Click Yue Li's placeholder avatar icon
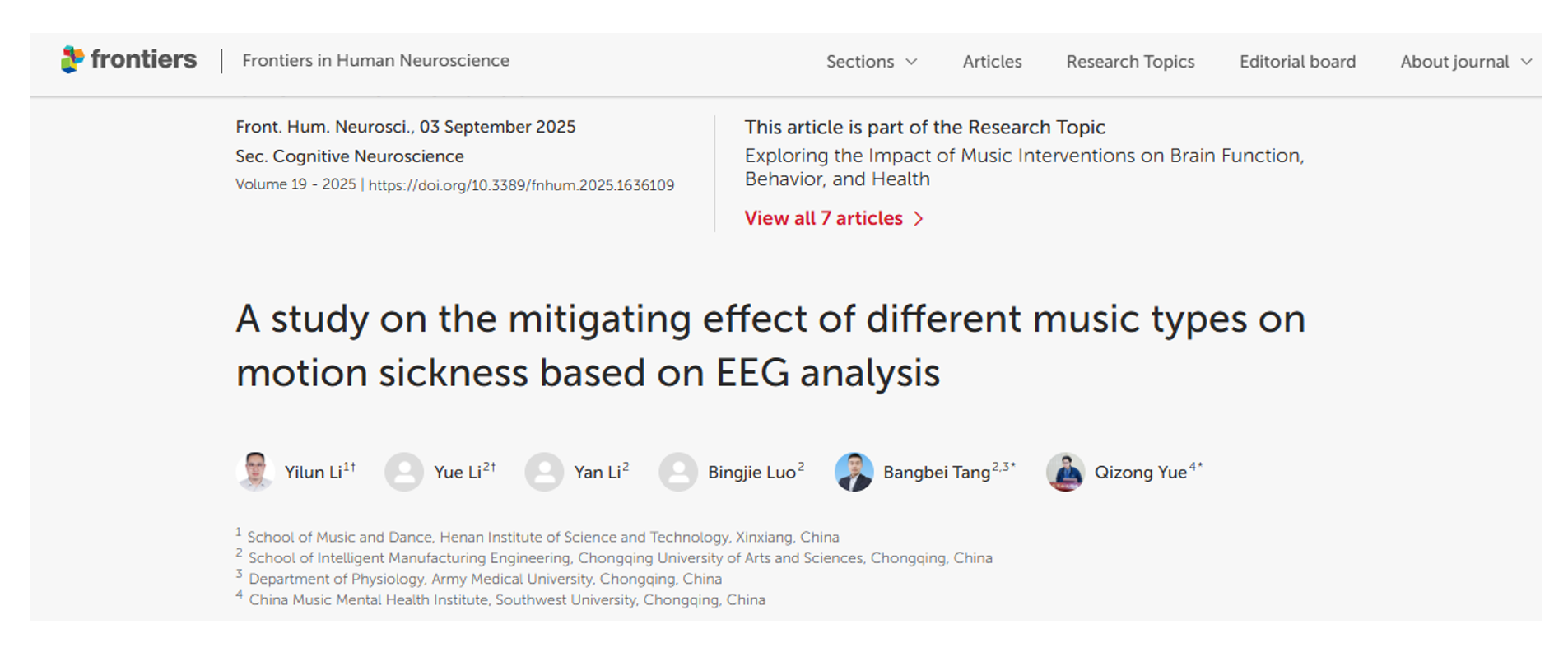The width and height of the screenshot is (1568, 657). point(404,472)
